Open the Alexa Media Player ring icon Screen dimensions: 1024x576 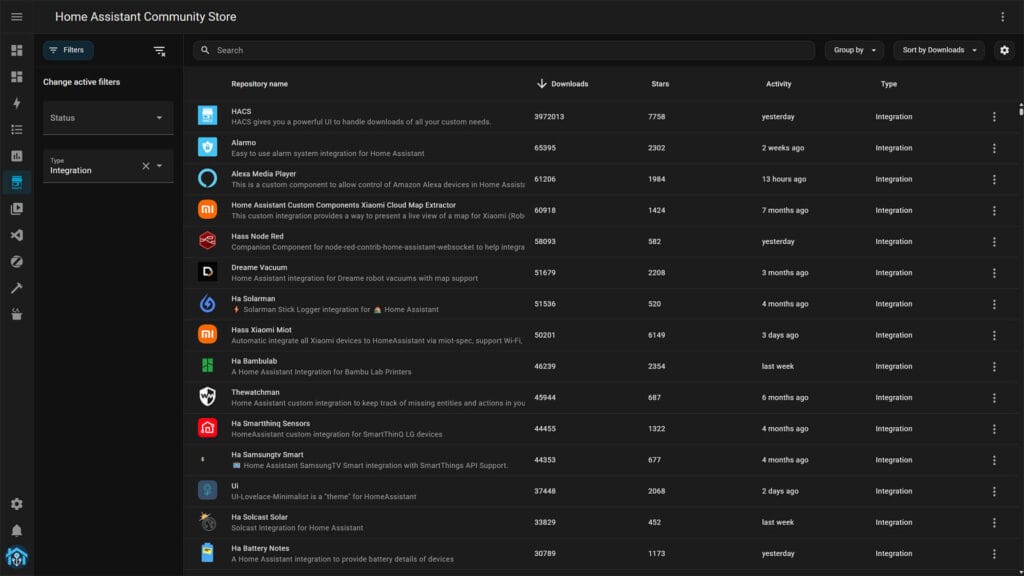(x=207, y=178)
